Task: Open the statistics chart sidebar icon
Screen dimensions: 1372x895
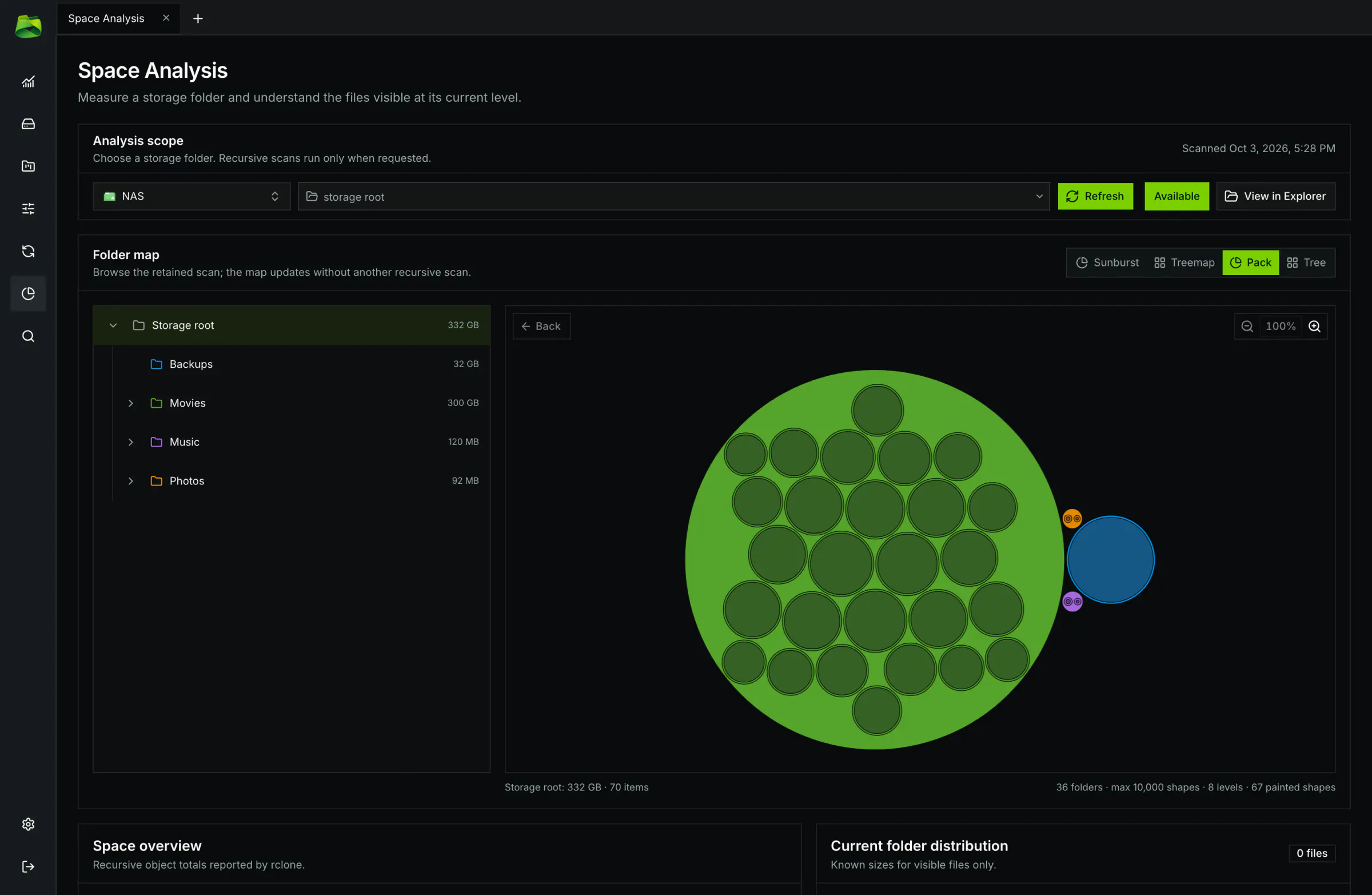Action: 27,82
